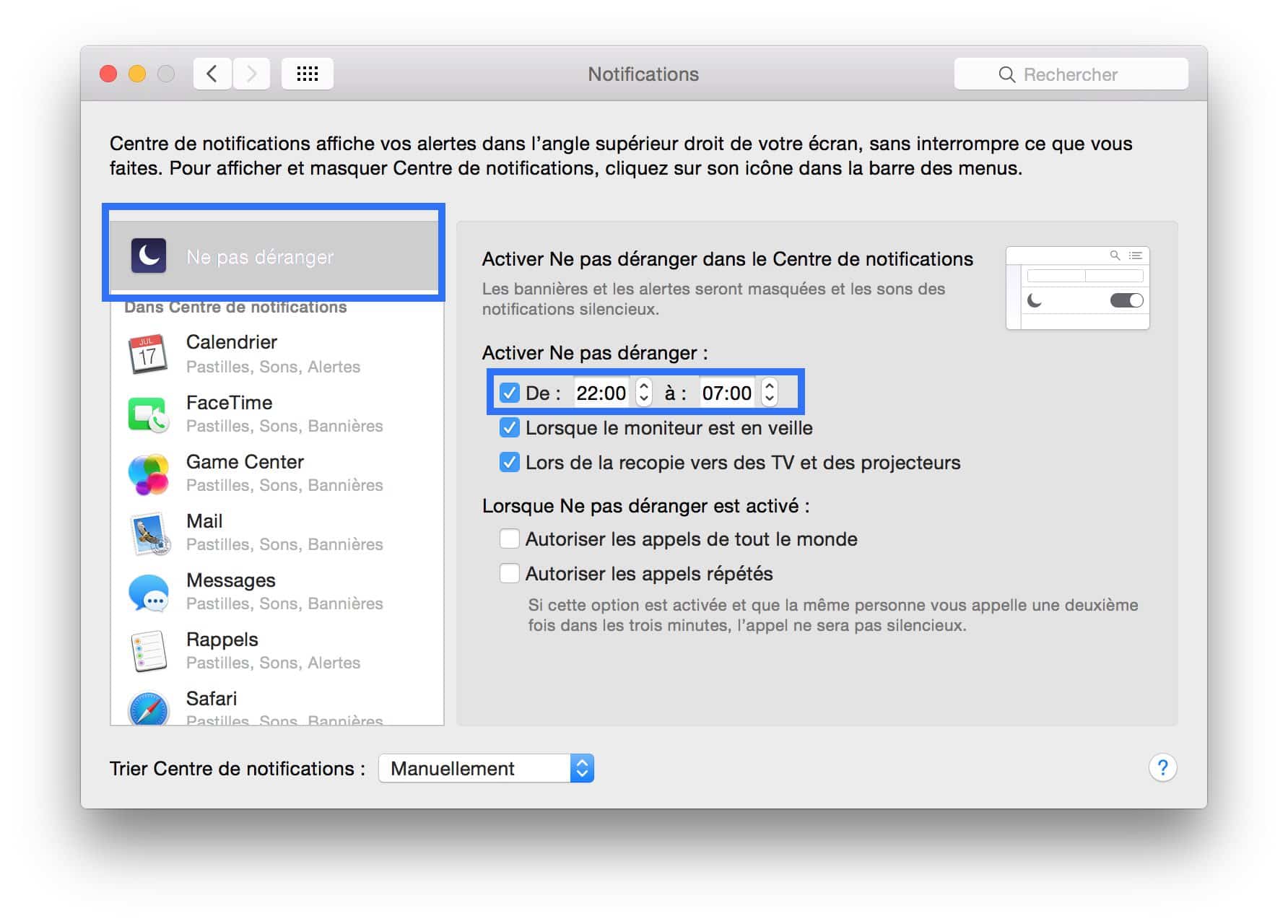Uncheck Lors de la recopie vers des TV
The image size is (1288, 924).
point(510,462)
